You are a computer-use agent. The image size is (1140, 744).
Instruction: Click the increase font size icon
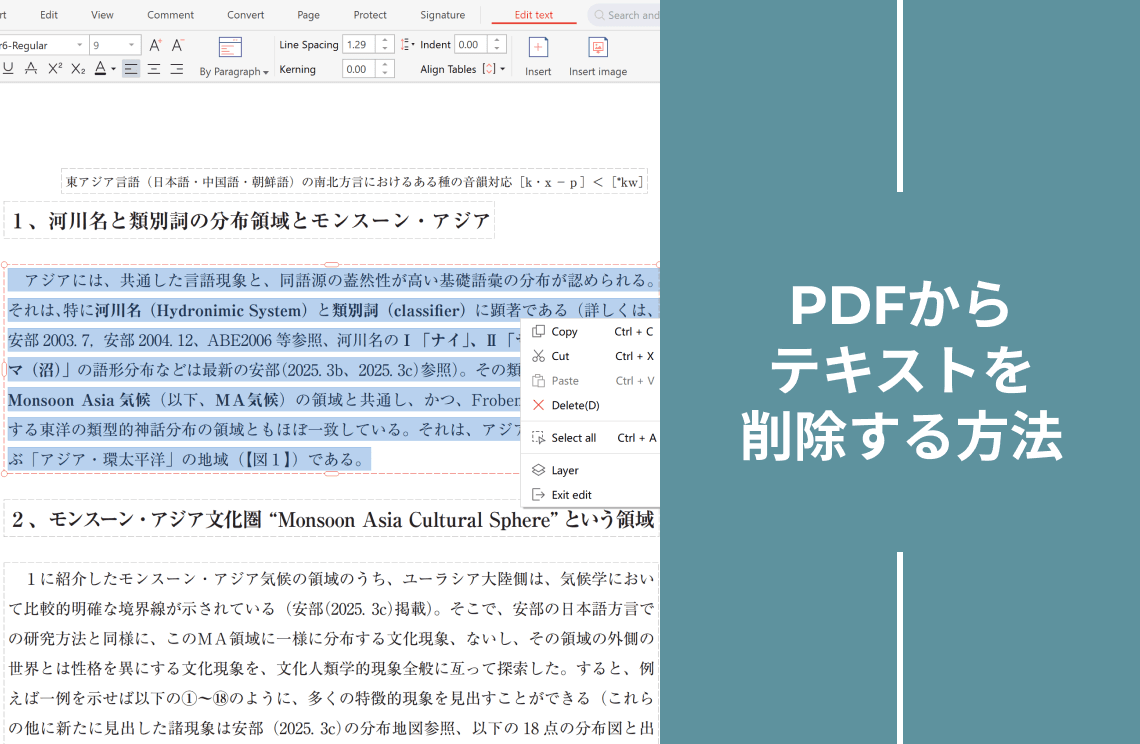coord(155,45)
